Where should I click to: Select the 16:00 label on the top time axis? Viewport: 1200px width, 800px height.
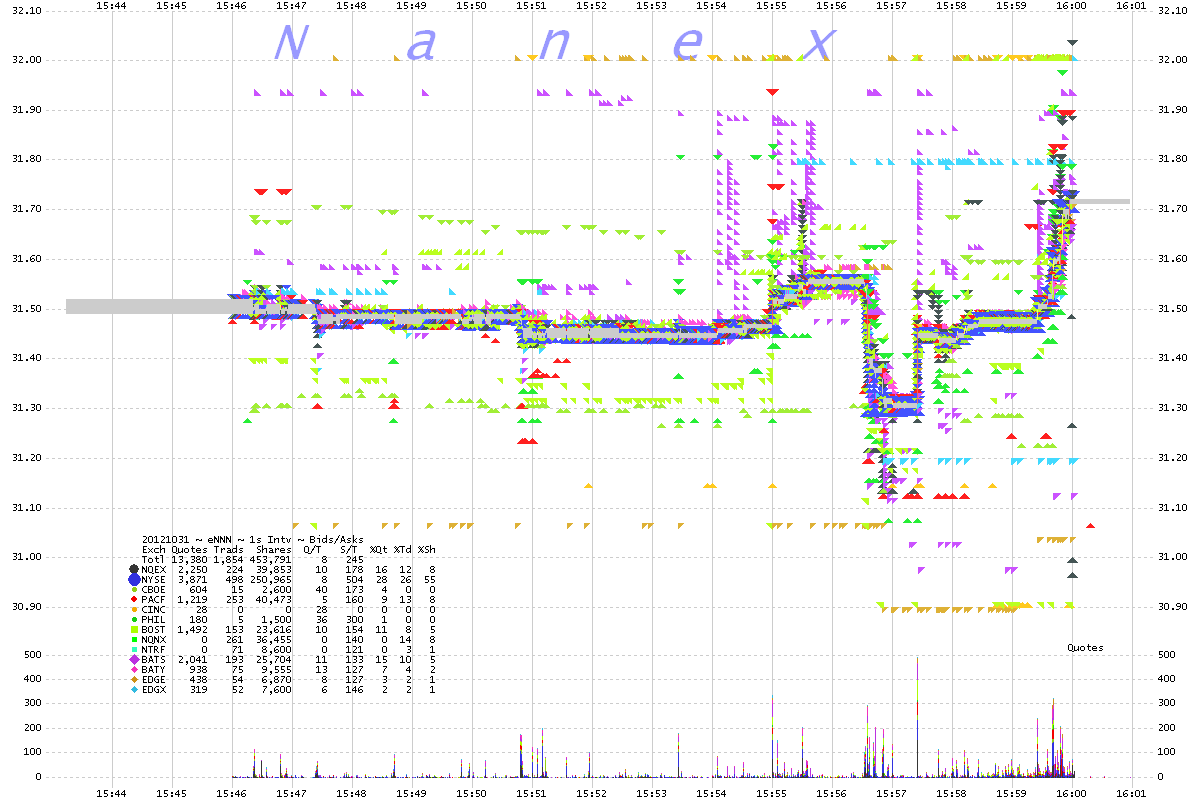click(1071, 6)
